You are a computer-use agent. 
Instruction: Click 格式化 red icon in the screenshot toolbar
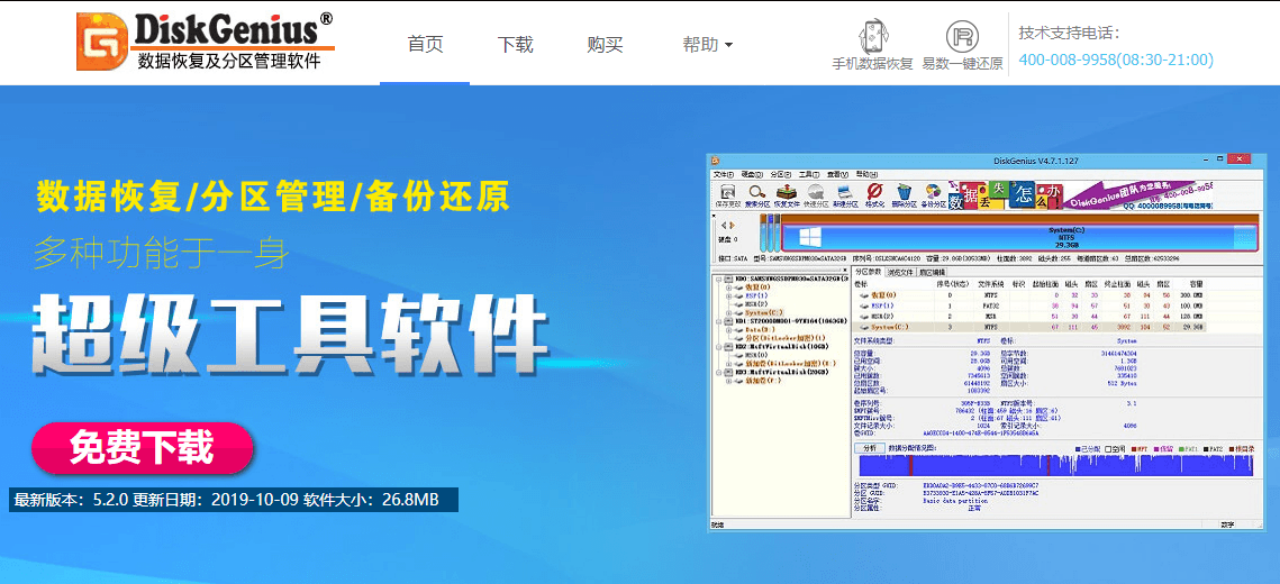tap(874, 195)
